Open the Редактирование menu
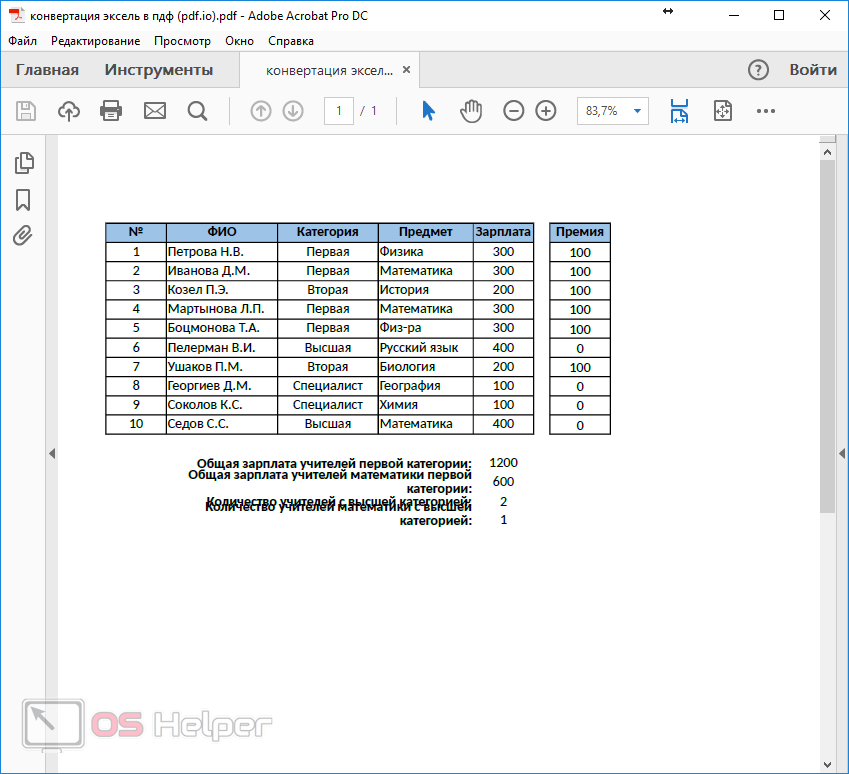This screenshot has width=849, height=774. coord(95,41)
